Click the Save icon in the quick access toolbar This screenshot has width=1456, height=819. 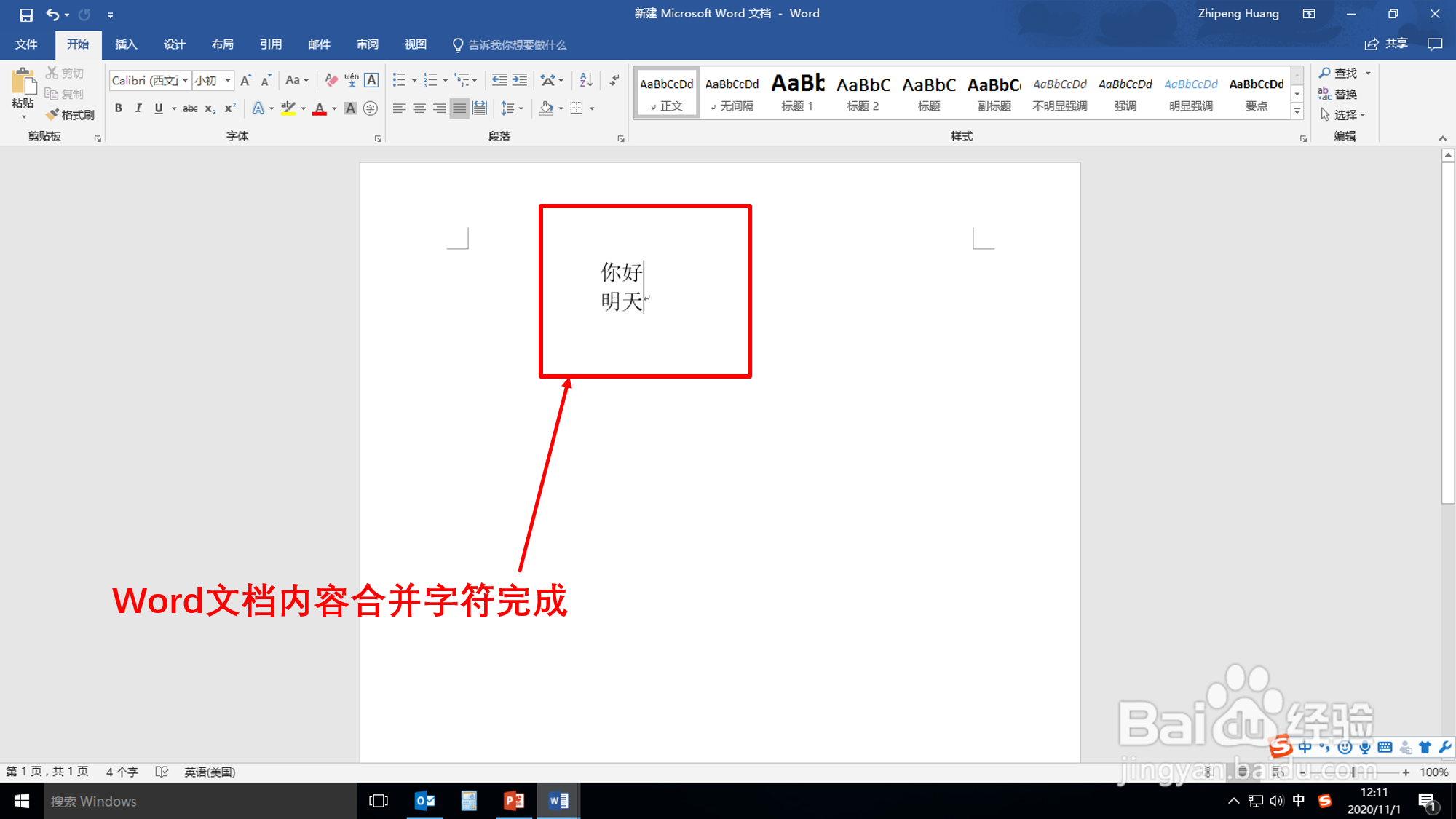[x=26, y=14]
